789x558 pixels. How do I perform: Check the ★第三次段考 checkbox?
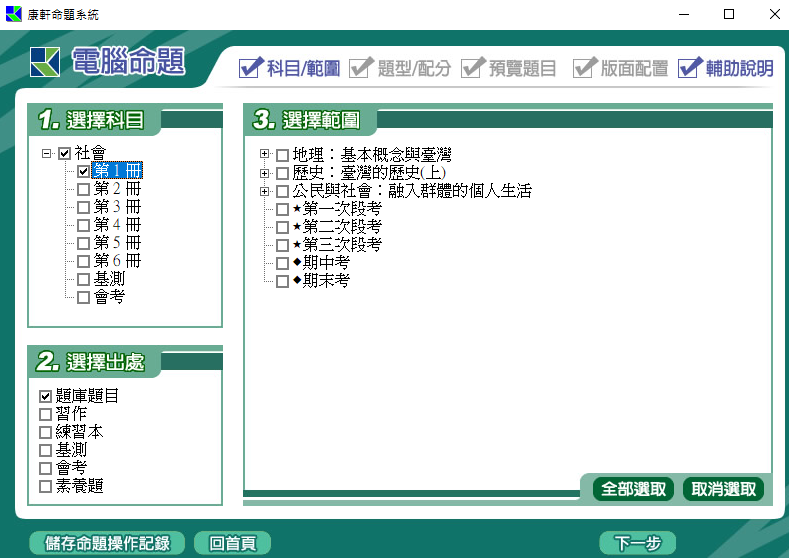coord(282,246)
